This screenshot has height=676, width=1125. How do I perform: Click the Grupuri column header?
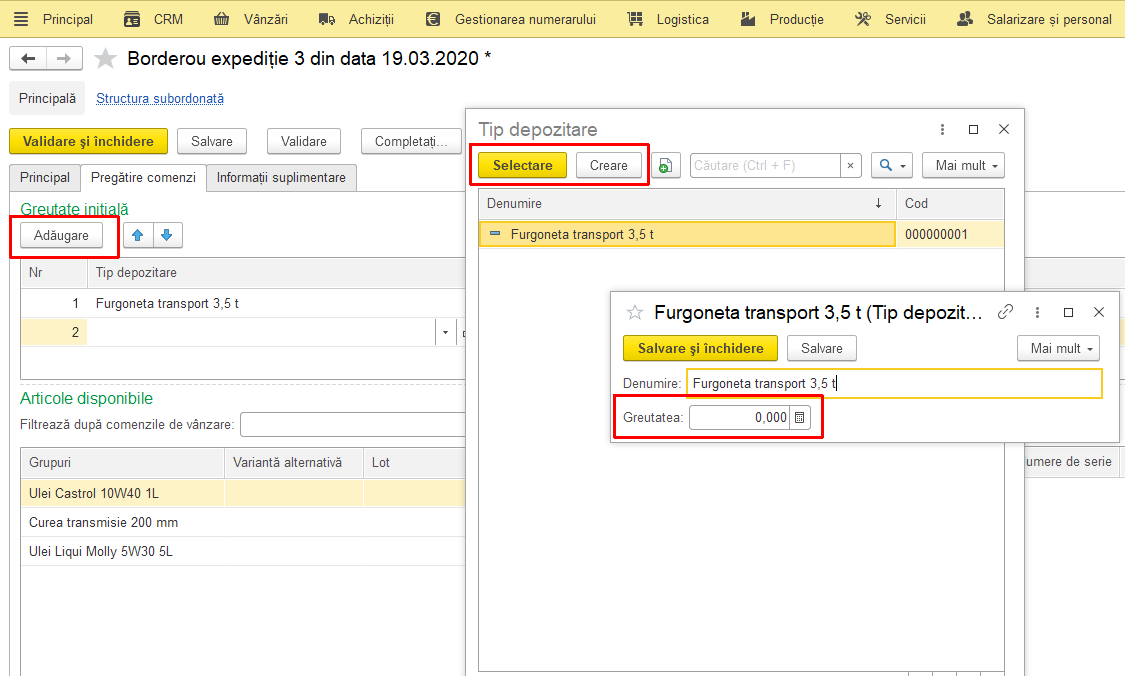coord(122,463)
